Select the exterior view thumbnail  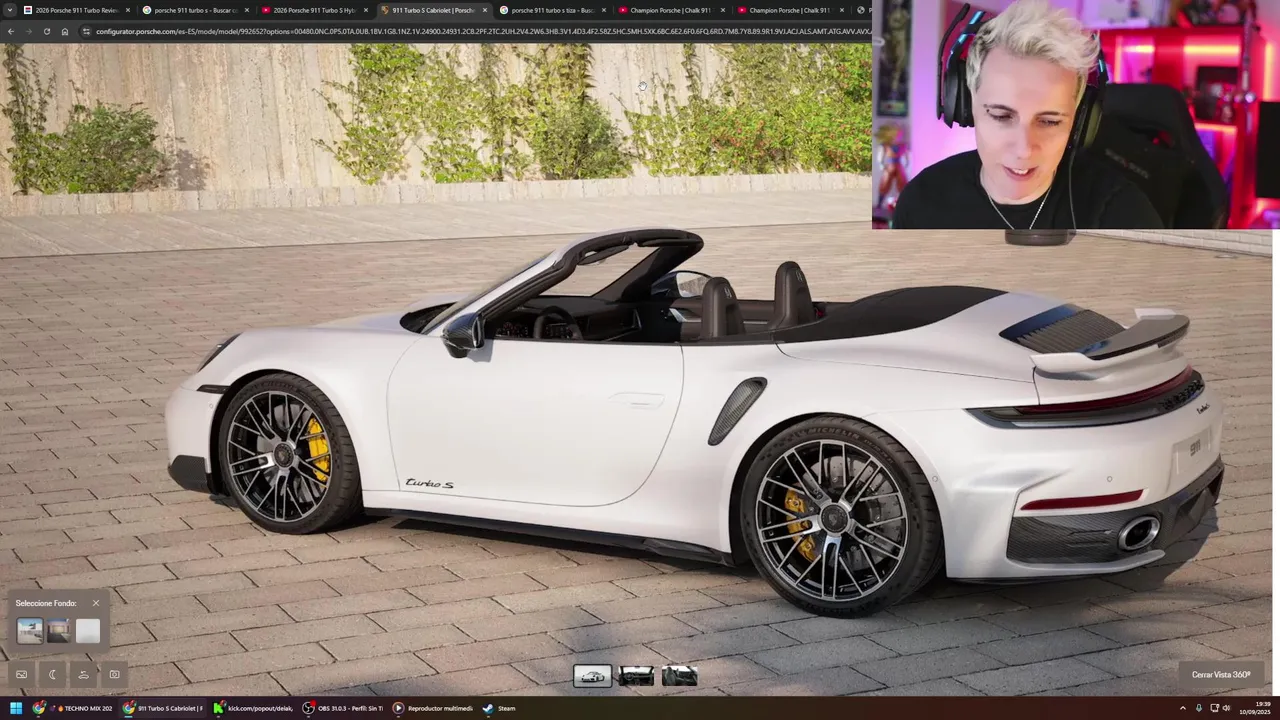pyautogui.click(x=592, y=676)
